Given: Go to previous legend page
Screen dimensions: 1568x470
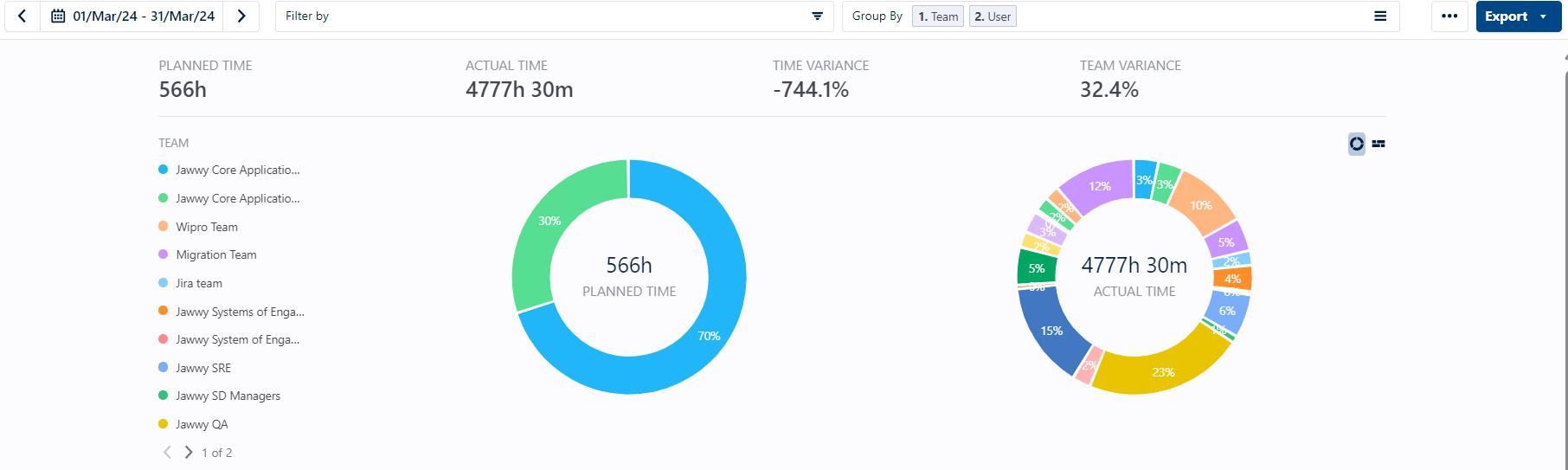Looking at the screenshot, I should click(167, 453).
